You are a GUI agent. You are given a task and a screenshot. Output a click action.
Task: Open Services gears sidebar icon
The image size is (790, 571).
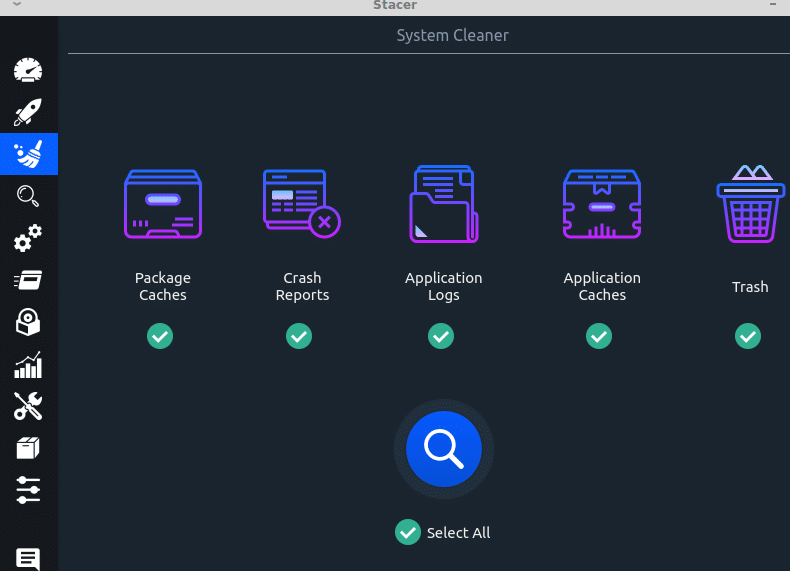pyautogui.click(x=28, y=238)
